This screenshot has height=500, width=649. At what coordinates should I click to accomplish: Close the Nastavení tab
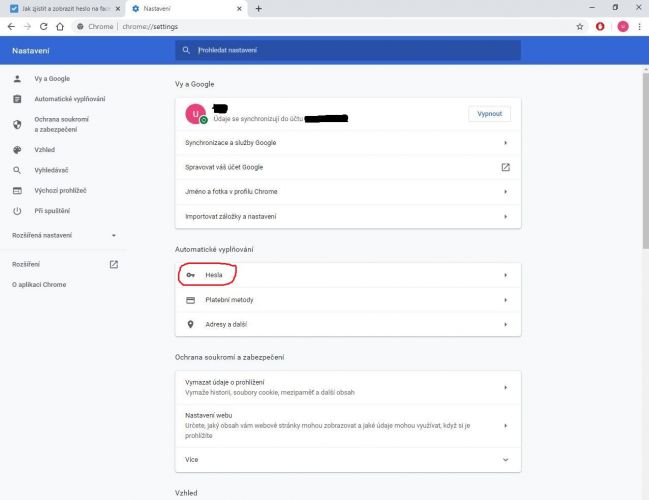click(x=239, y=8)
